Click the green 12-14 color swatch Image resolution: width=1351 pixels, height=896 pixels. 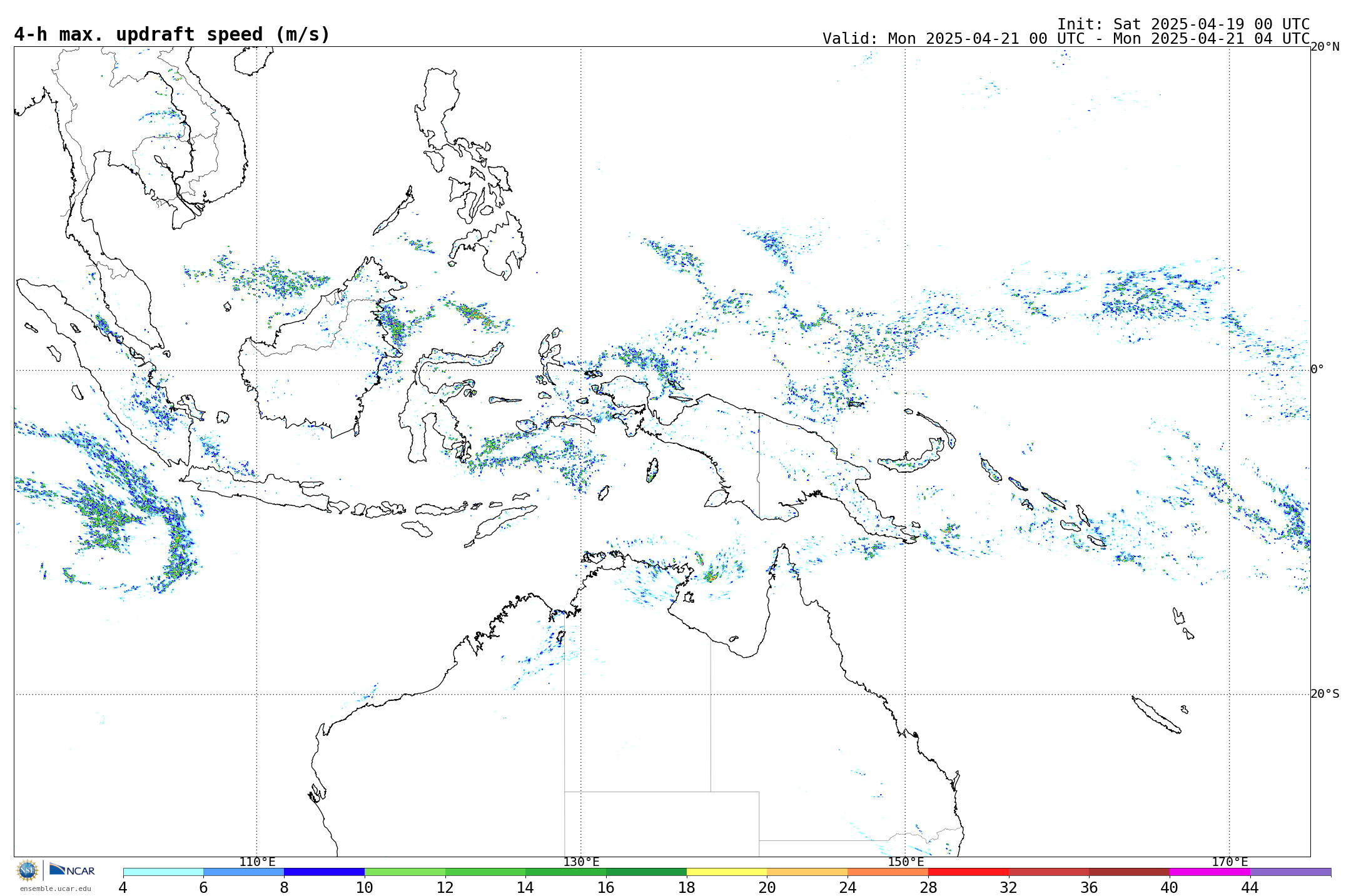click(x=485, y=872)
